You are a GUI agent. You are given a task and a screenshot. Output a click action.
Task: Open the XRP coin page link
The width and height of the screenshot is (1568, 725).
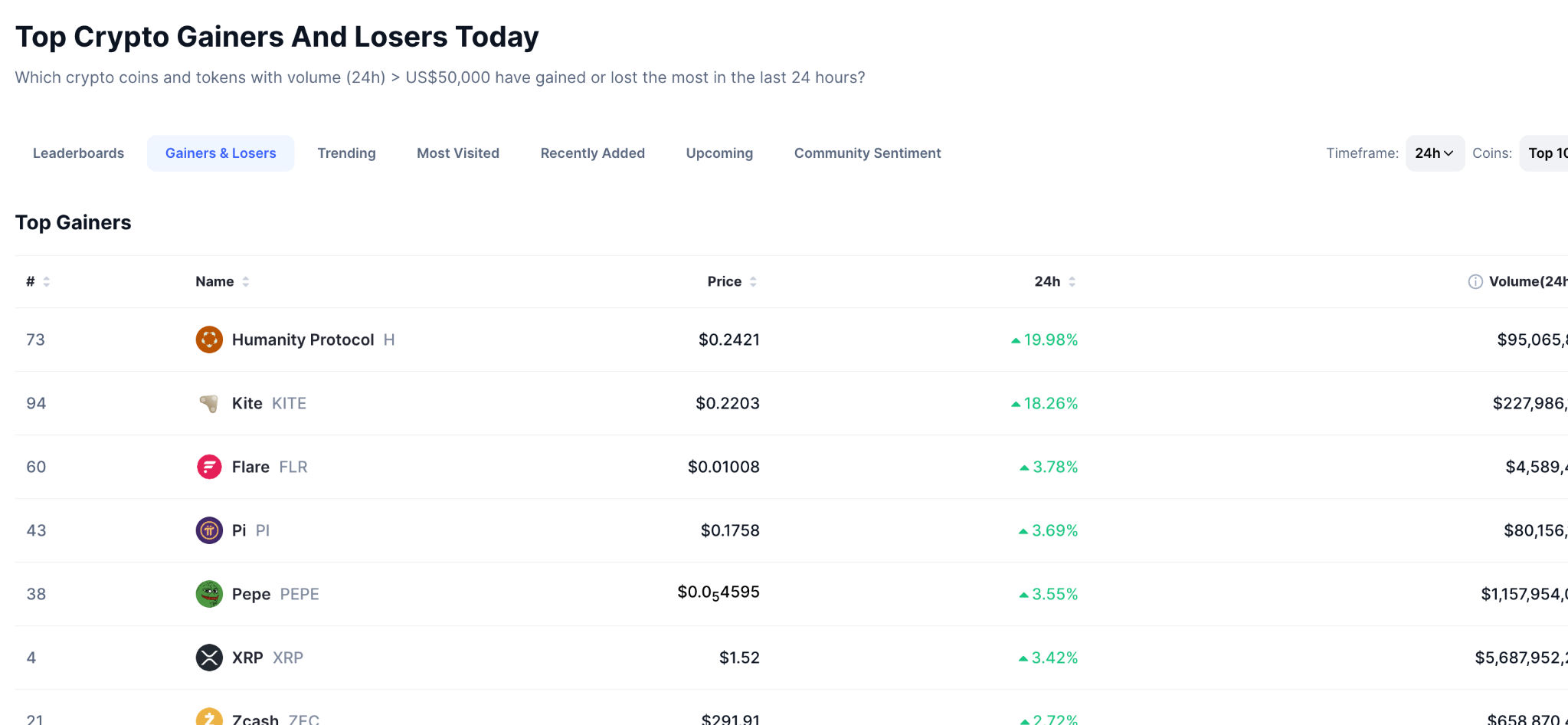click(x=247, y=658)
